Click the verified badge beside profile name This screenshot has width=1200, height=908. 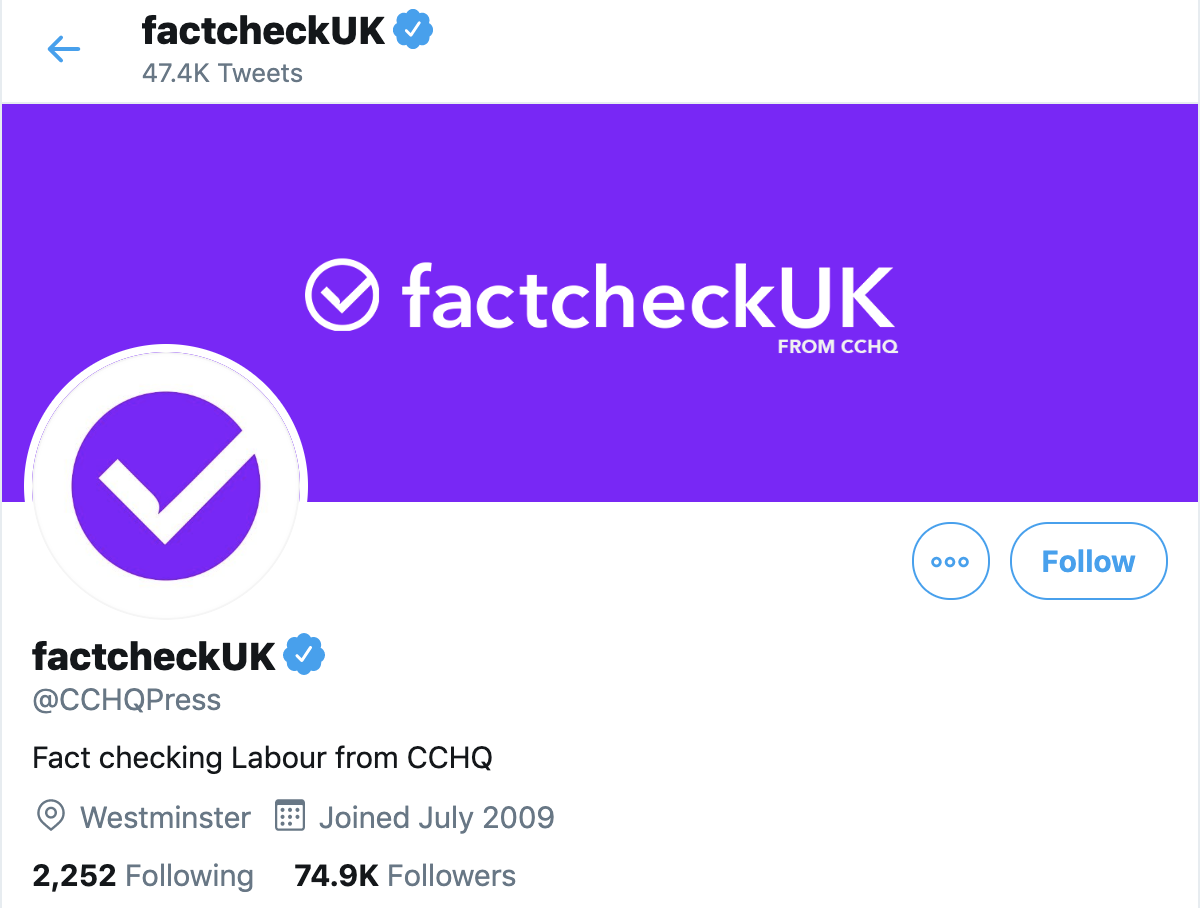click(x=304, y=656)
